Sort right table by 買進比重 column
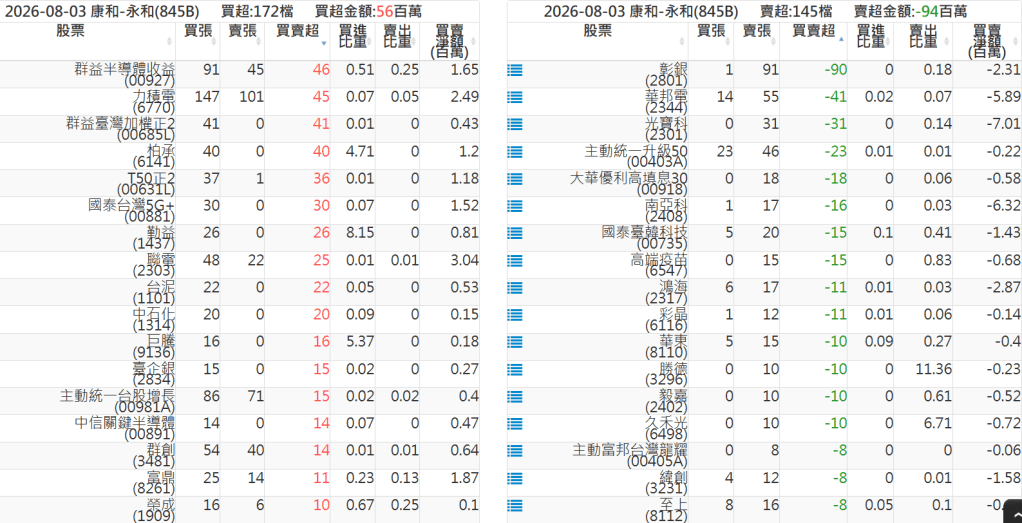 click(871, 42)
